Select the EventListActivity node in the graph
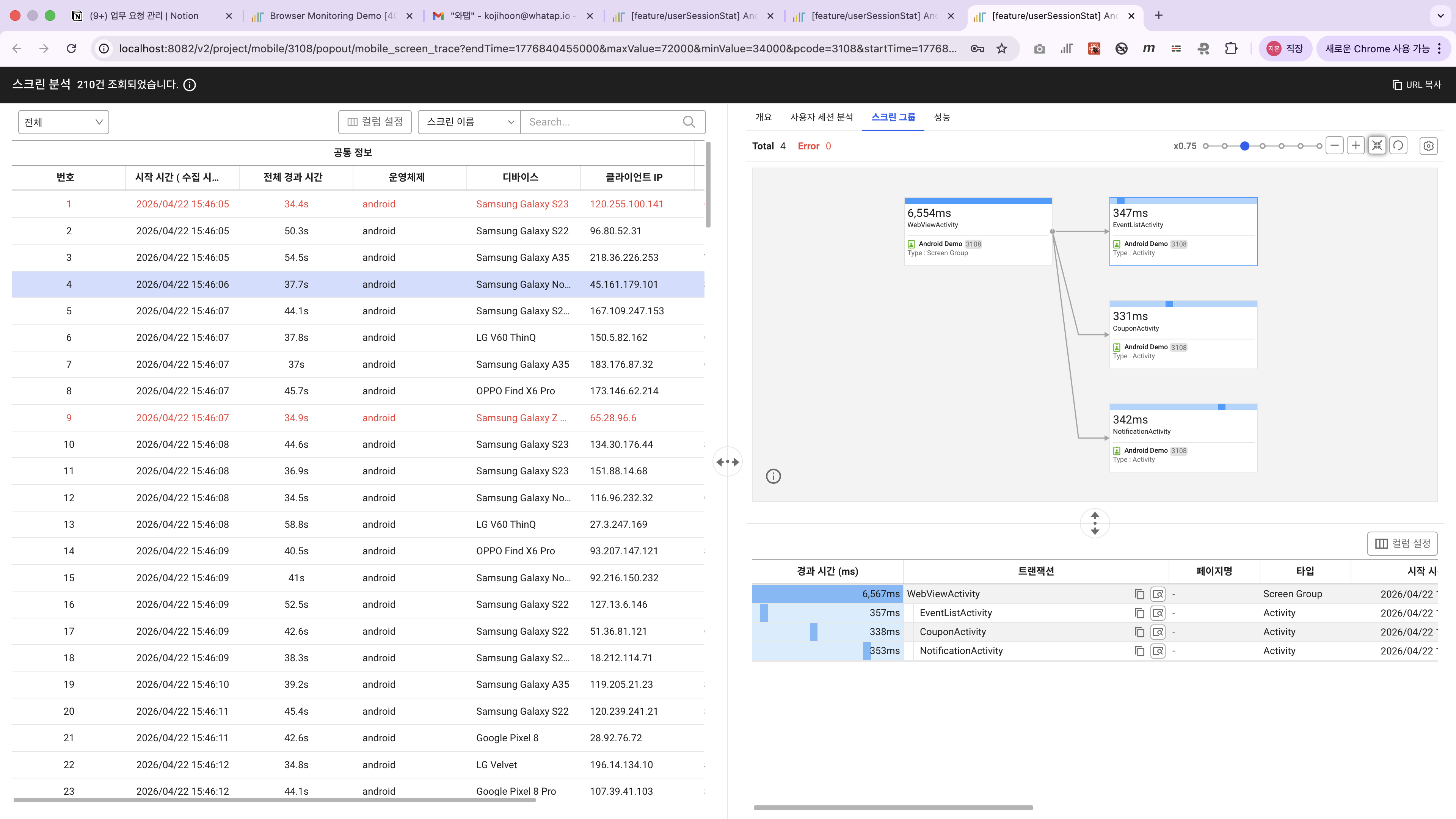This screenshot has height=819, width=1456. (x=1183, y=232)
